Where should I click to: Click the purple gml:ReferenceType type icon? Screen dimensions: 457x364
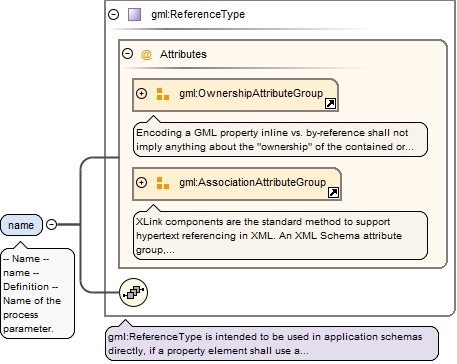pos(135,15)
